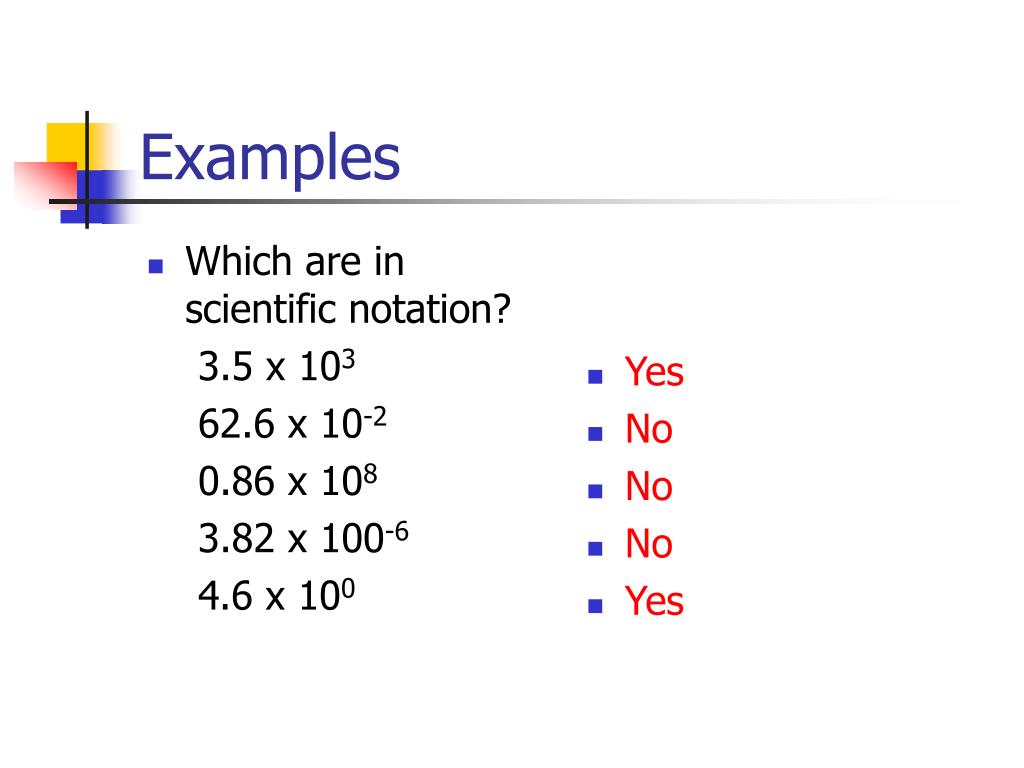
Task: Select the expression 3.82 x 100⁻⁶
Action: coord(303,538)
